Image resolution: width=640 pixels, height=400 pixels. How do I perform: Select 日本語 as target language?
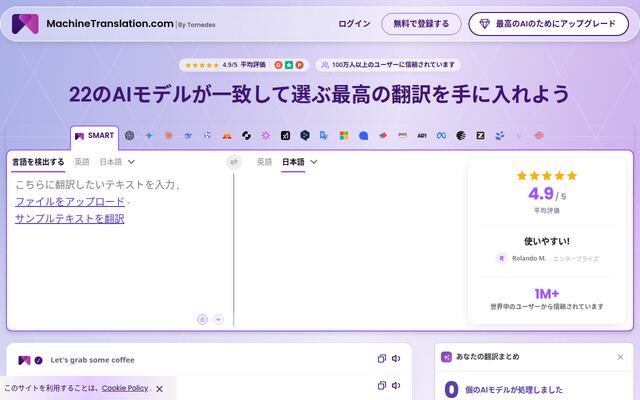point(293,162)
